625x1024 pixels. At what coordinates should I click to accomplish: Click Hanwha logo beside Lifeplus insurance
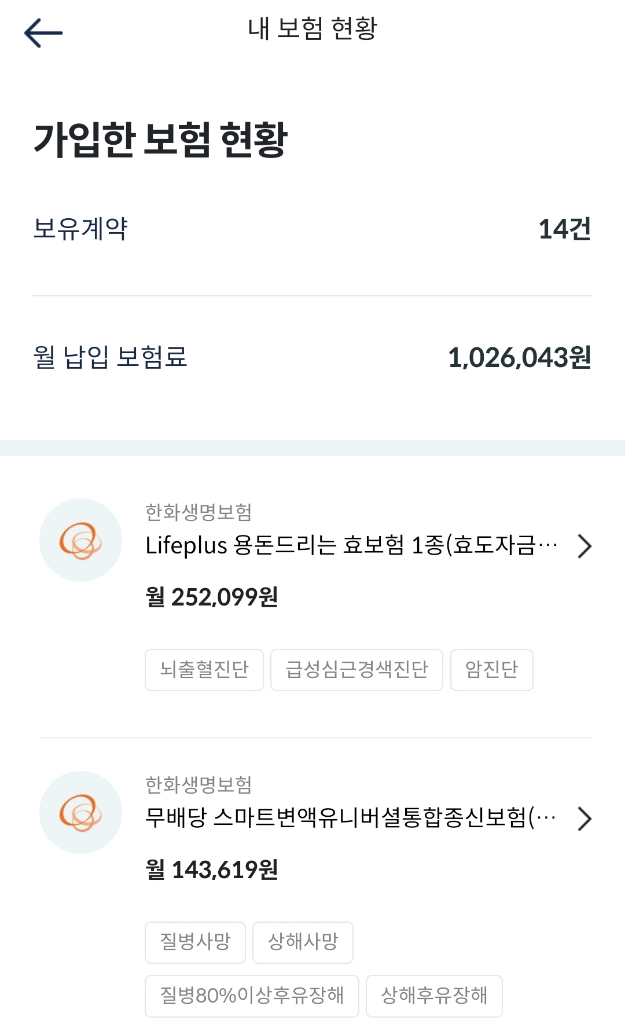pos(81,540)
